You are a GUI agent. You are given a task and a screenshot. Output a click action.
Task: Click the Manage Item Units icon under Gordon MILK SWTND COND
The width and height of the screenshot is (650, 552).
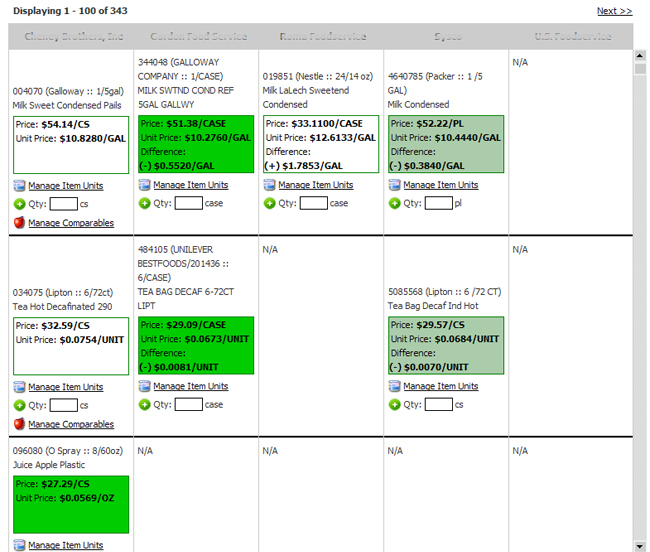(x=144, y=185)
